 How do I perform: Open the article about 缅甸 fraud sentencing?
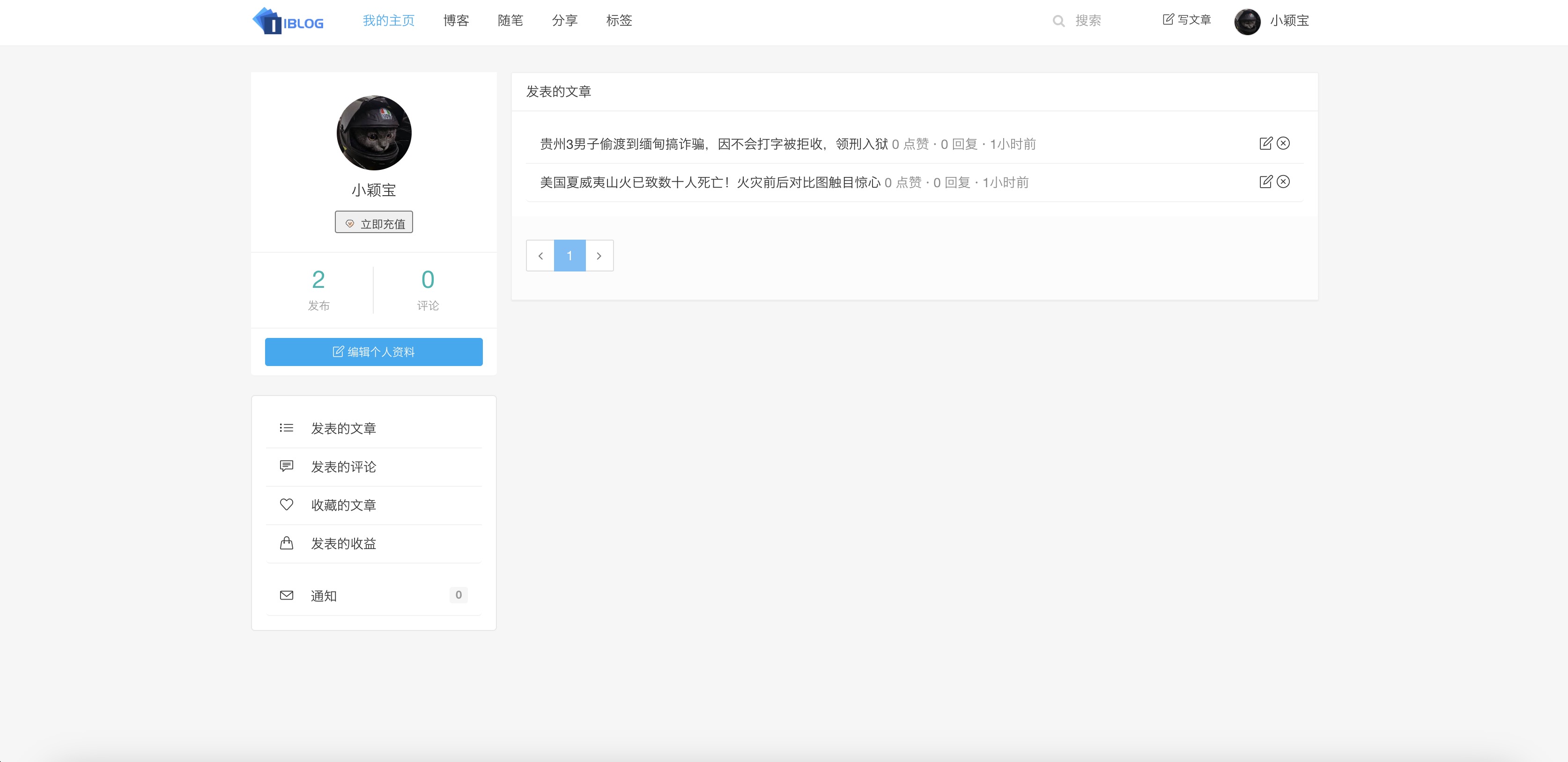pos(712,144)
